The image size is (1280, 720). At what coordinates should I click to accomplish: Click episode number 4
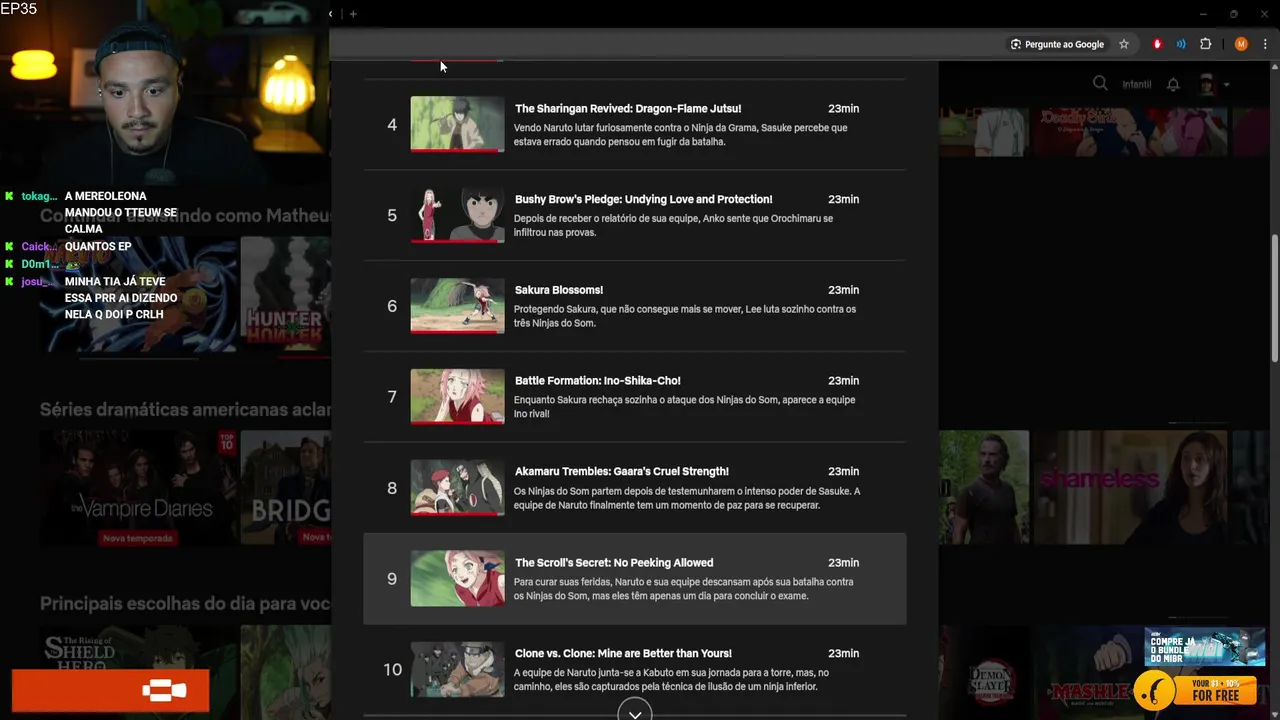[392, 125]
